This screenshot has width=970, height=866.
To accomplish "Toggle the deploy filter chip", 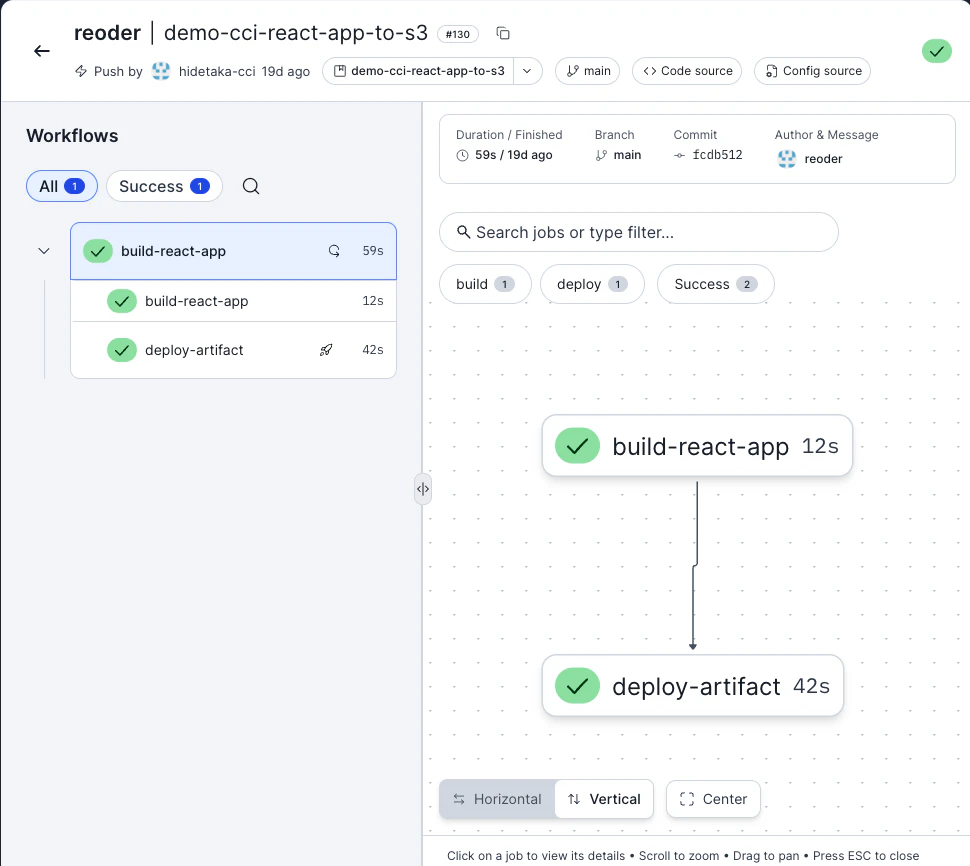I will click(594, 284).
